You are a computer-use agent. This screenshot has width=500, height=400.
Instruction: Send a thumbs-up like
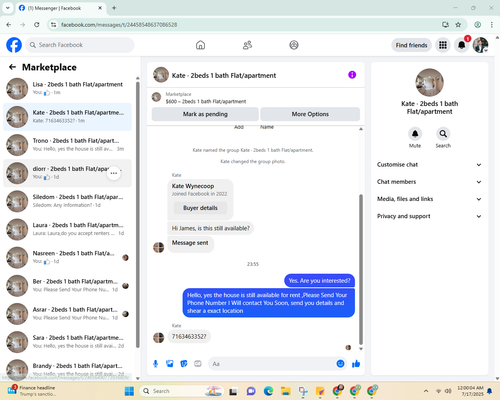356,364
